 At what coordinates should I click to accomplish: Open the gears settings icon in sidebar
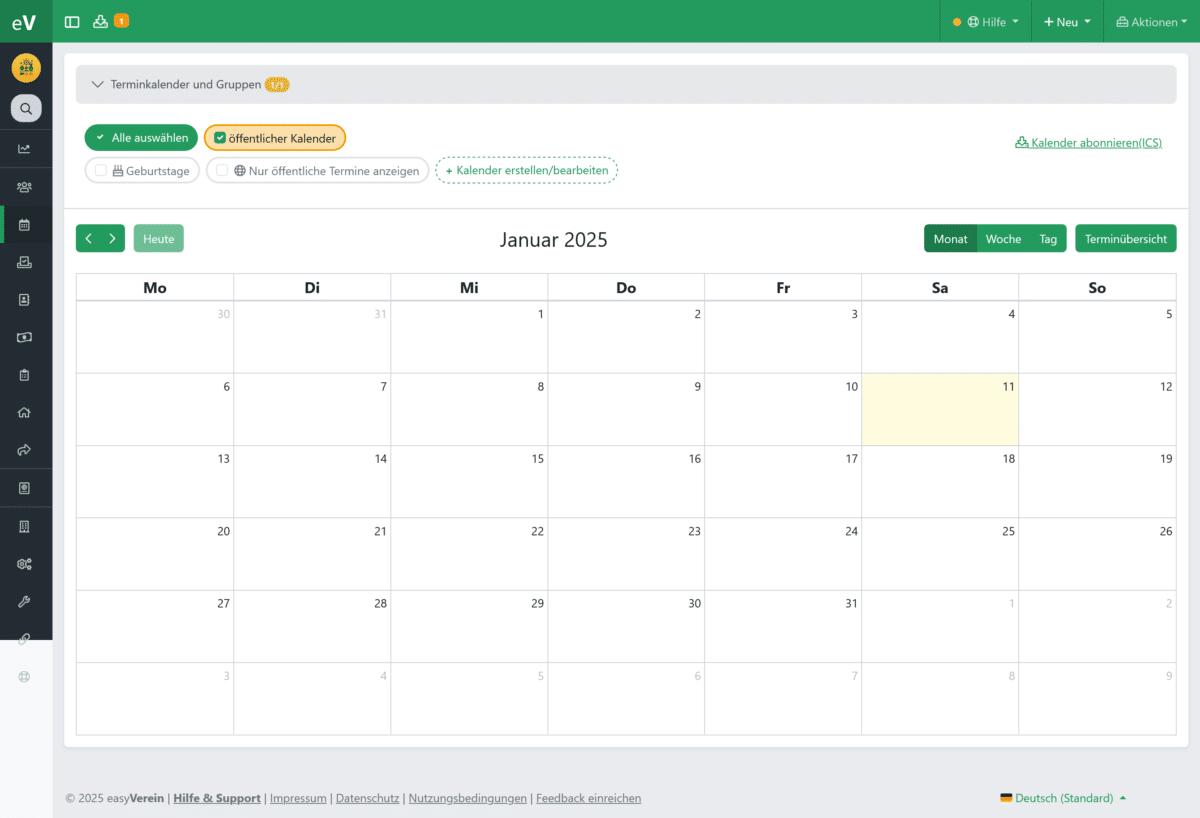pyautogui.click(x=25, y=564)
